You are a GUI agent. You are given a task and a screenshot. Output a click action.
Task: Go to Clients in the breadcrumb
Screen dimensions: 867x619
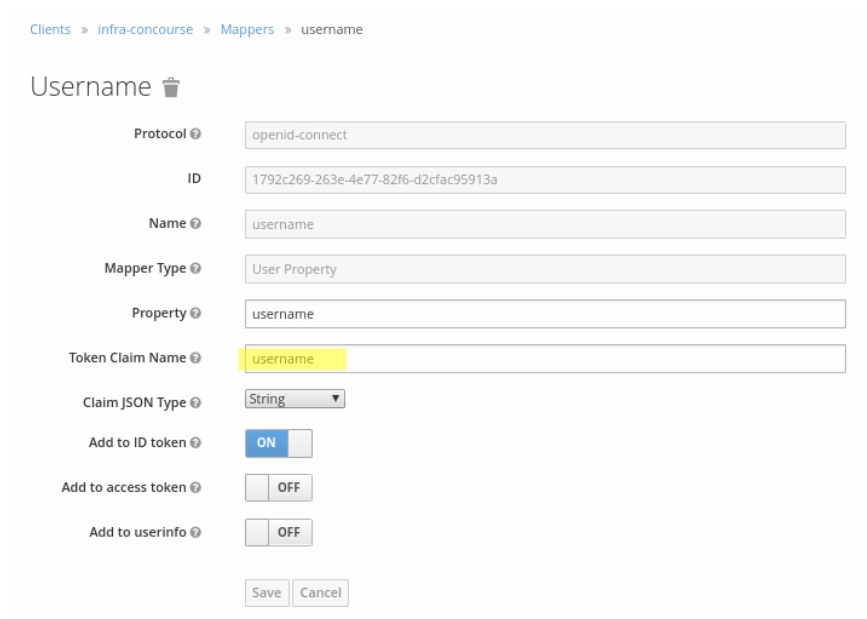(x=50, y=29)
